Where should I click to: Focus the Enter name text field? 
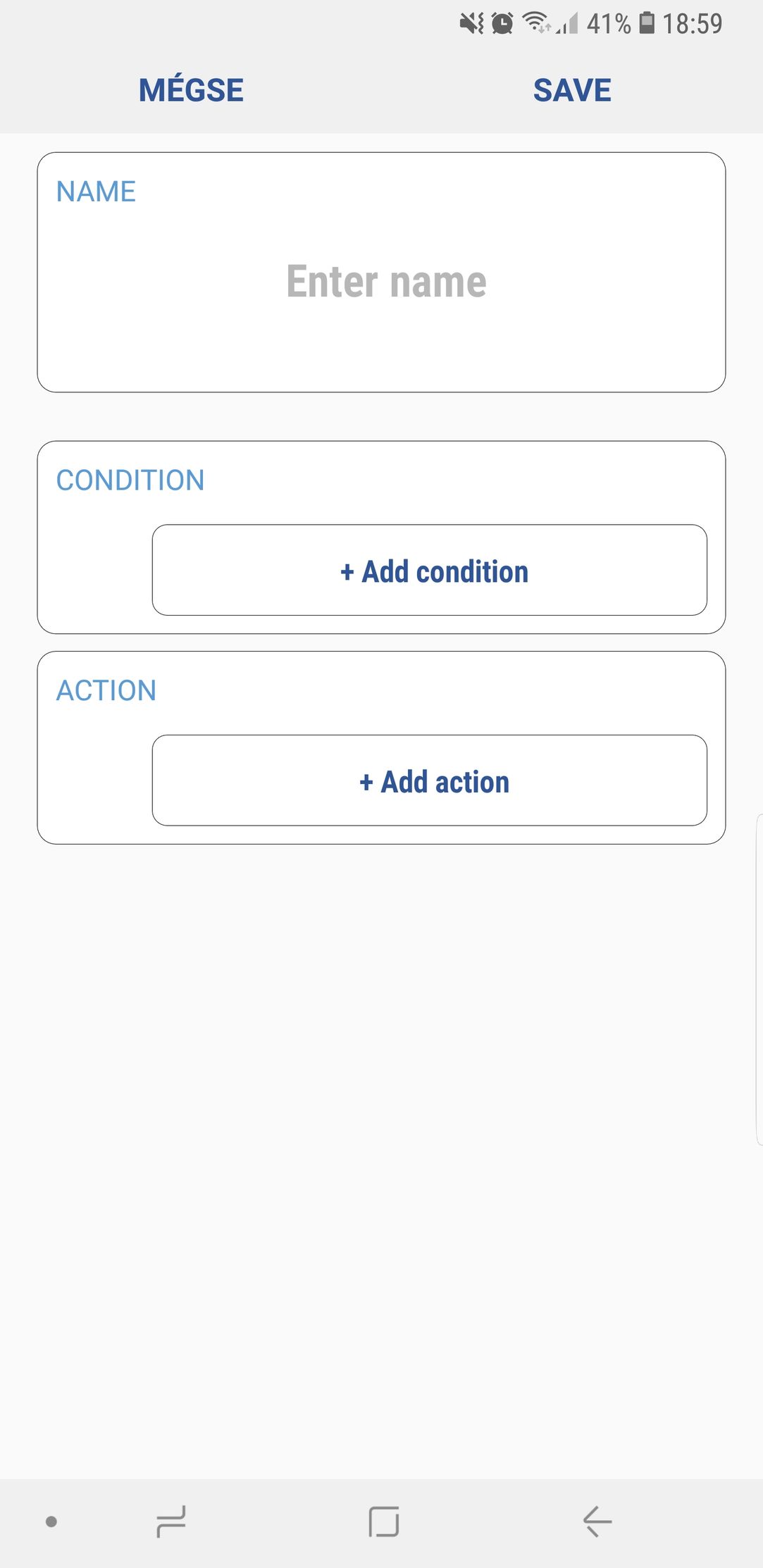386,282
